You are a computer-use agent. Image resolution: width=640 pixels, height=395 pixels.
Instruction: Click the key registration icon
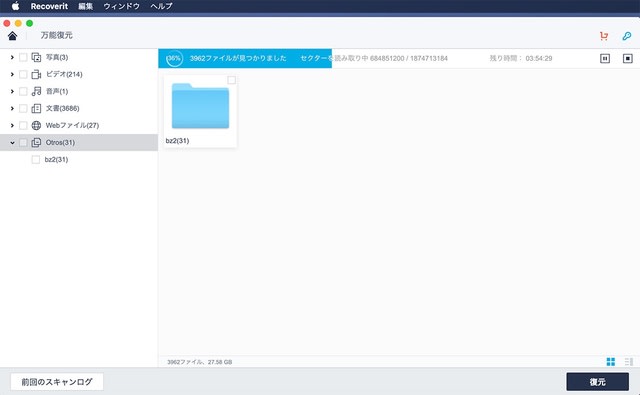[627, 36]
